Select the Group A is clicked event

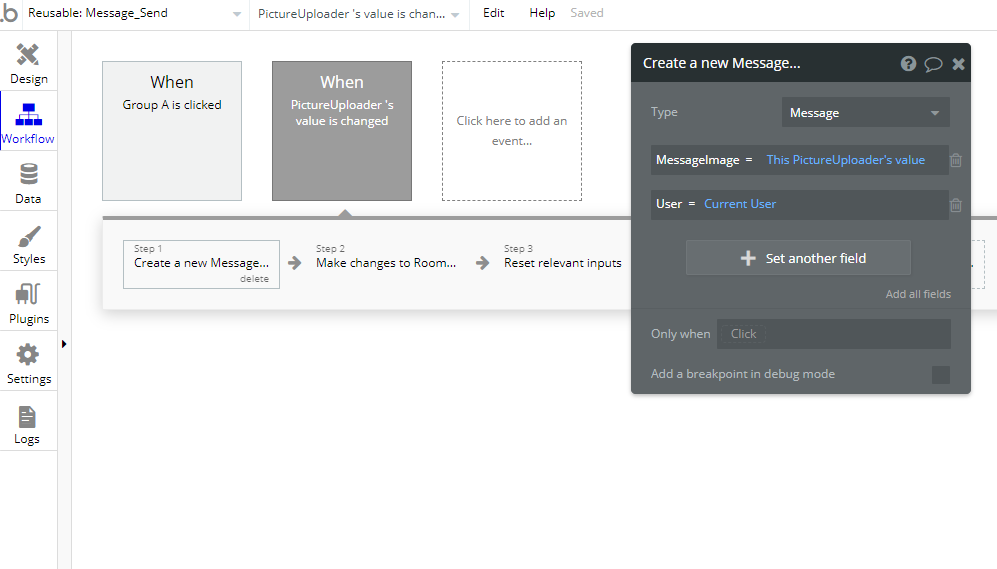[x=172, y=131]
